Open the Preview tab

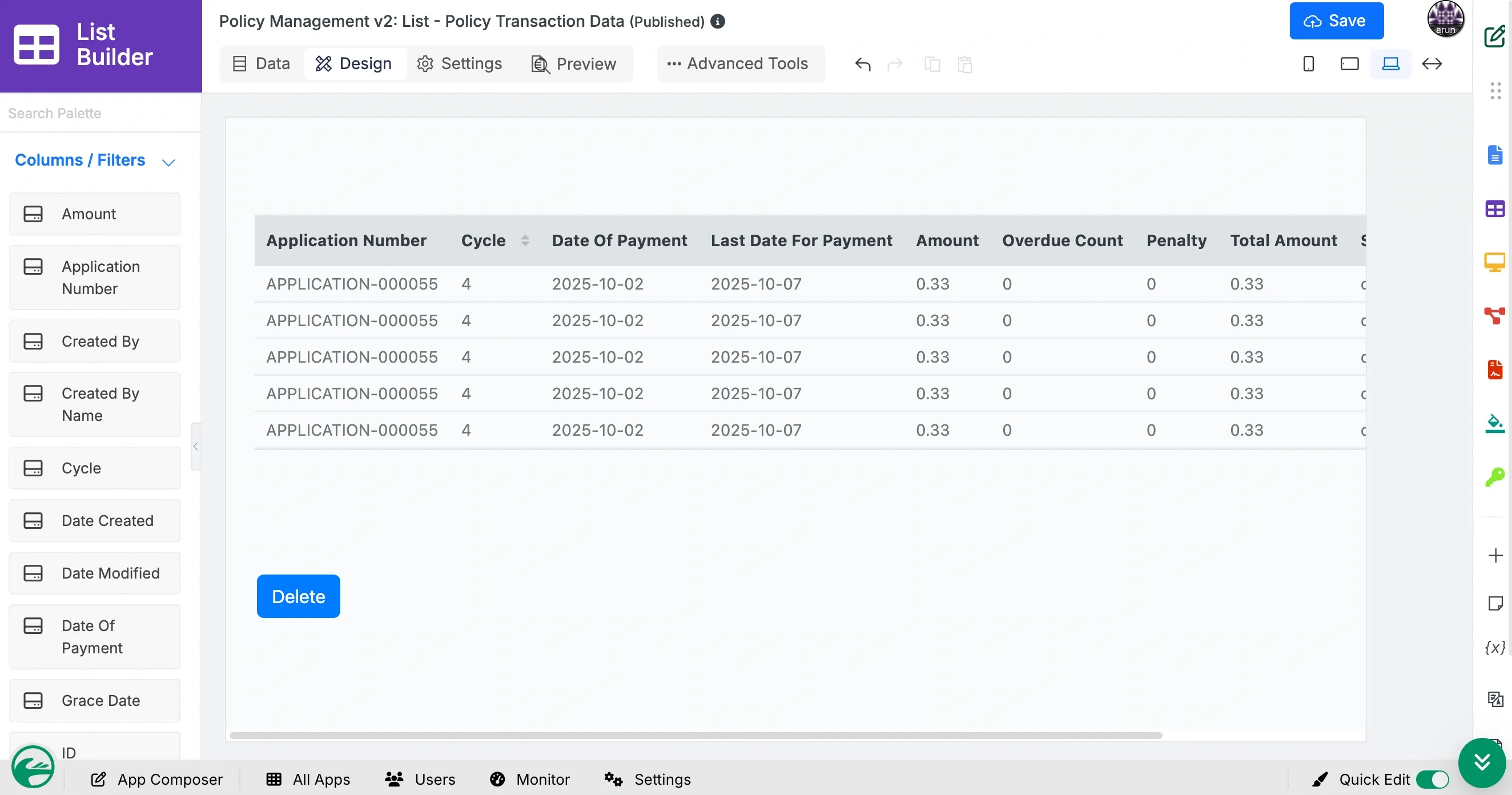coord(573,63)
